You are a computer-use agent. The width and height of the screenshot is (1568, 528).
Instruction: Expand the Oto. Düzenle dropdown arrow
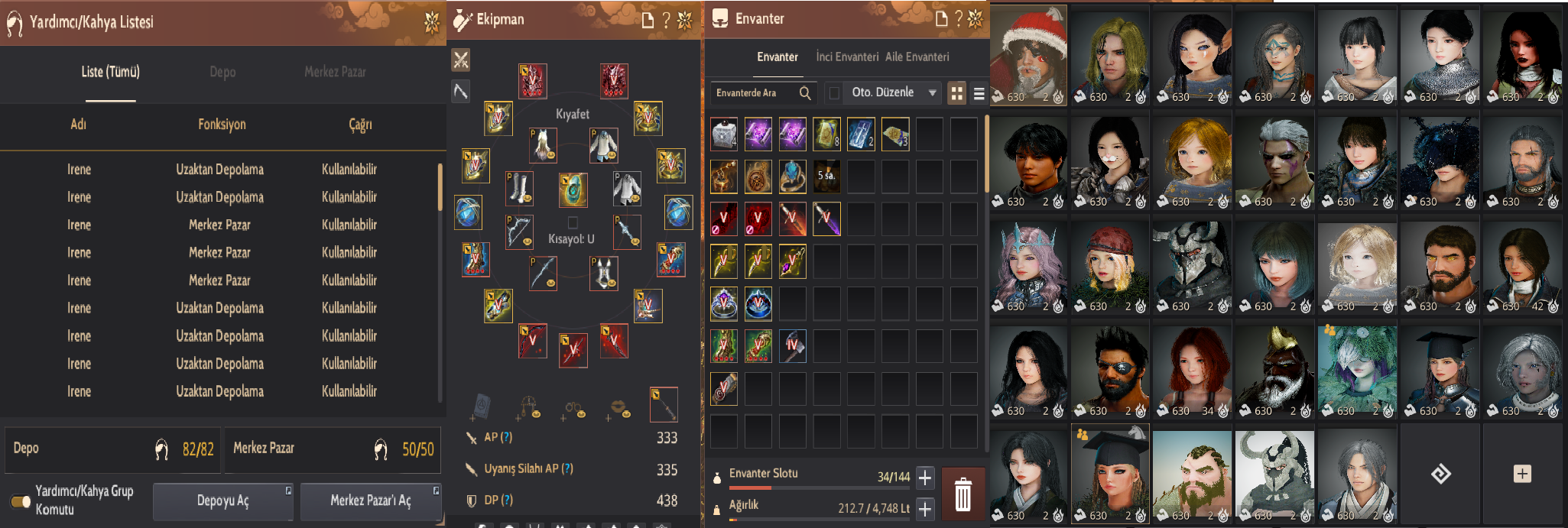point(932,93)
